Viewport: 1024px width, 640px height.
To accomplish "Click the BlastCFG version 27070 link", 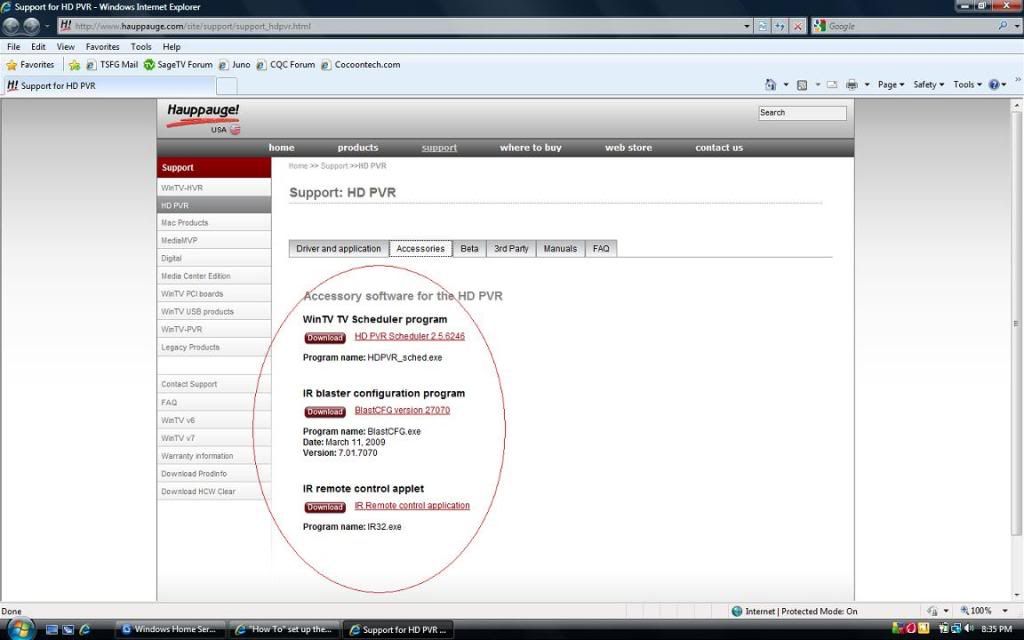I will [402, 410].
